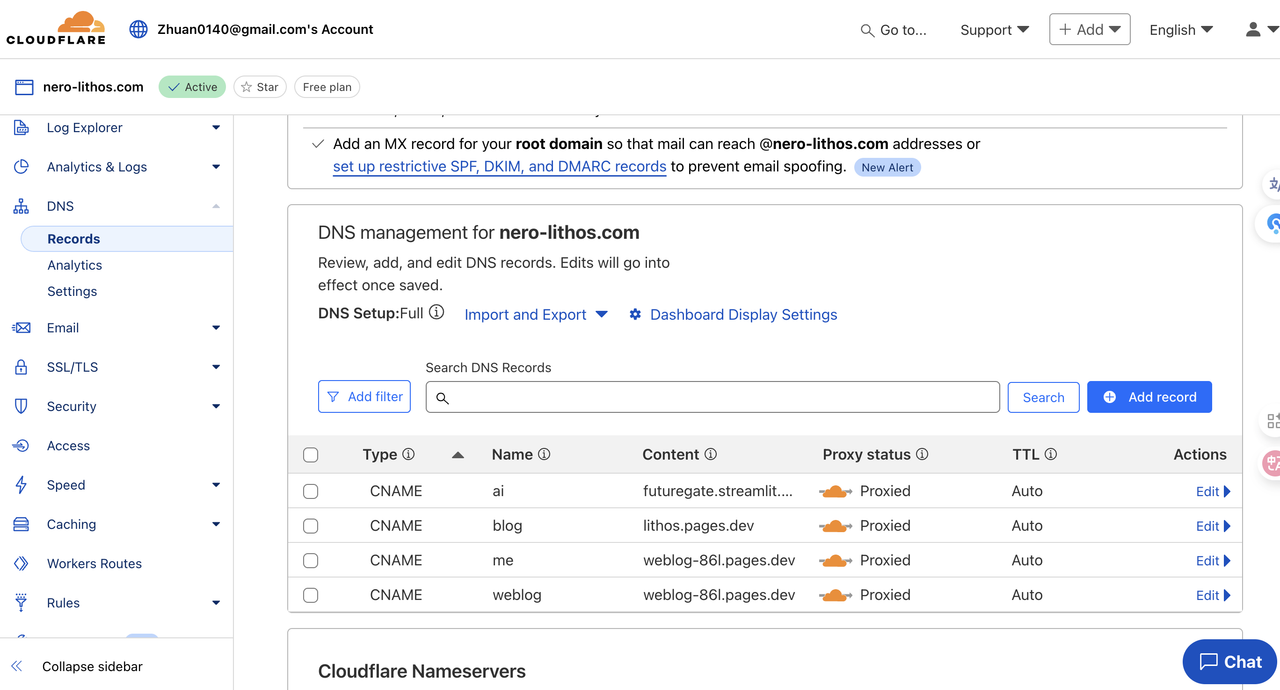Click the Analytics & Logs pie icon
Viewport: 1280px width, 690px height.
click(21, 167)
